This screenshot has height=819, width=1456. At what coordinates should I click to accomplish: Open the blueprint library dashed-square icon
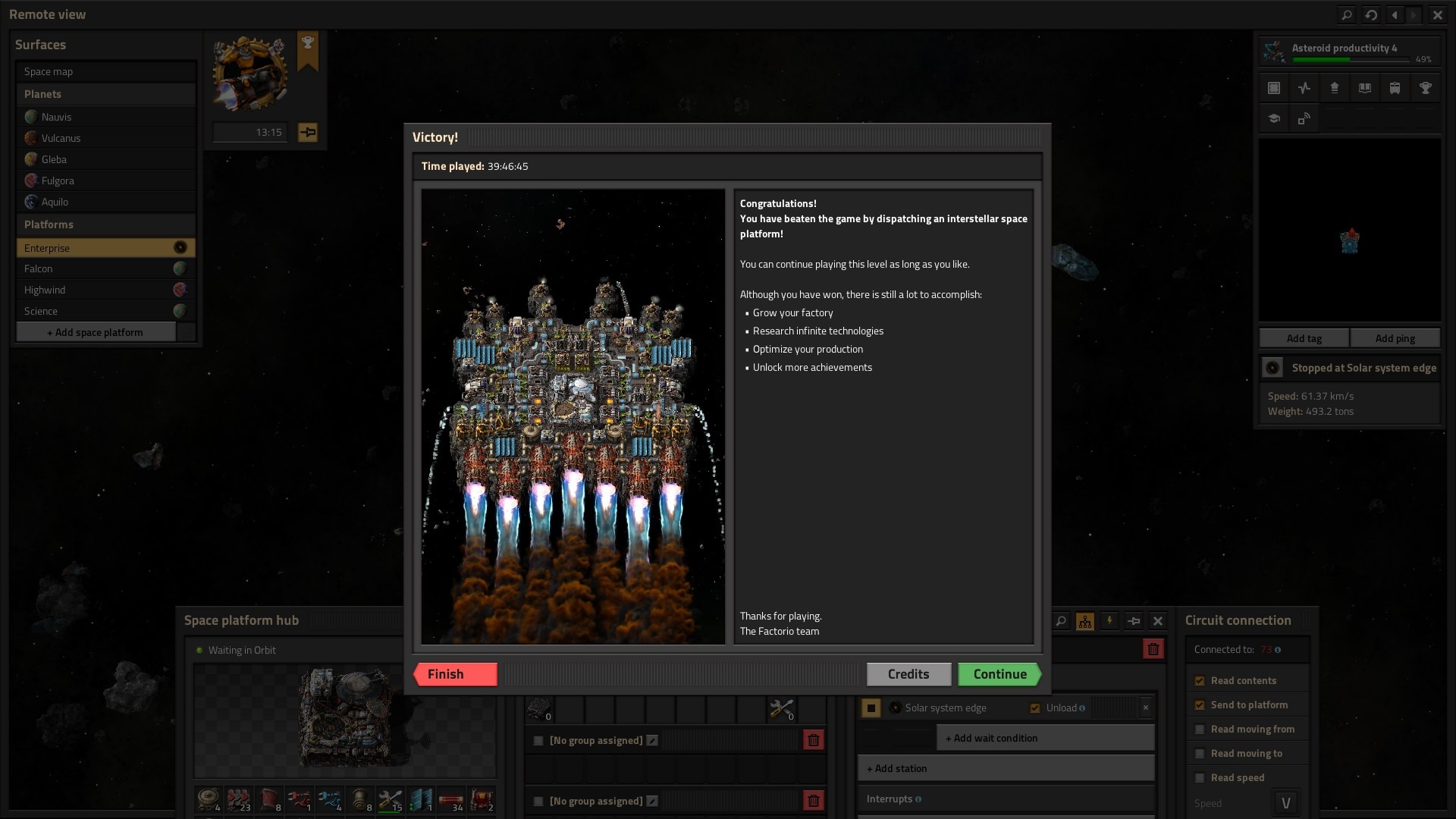pos(1274,88)
